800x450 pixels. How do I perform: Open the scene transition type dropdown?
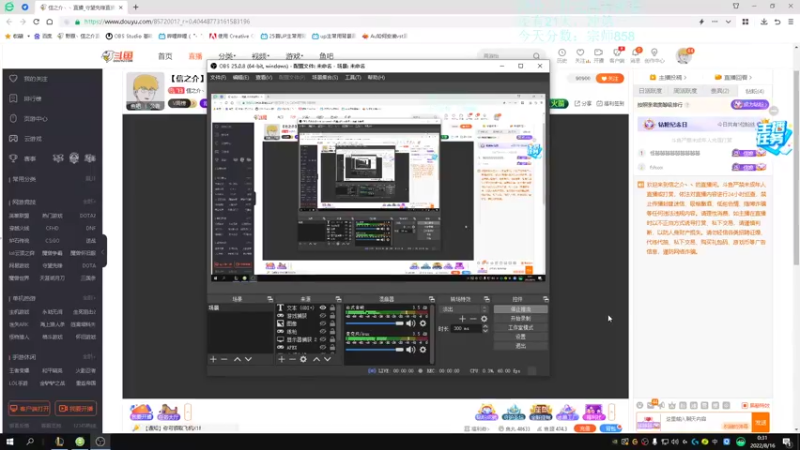click(464, 309)
